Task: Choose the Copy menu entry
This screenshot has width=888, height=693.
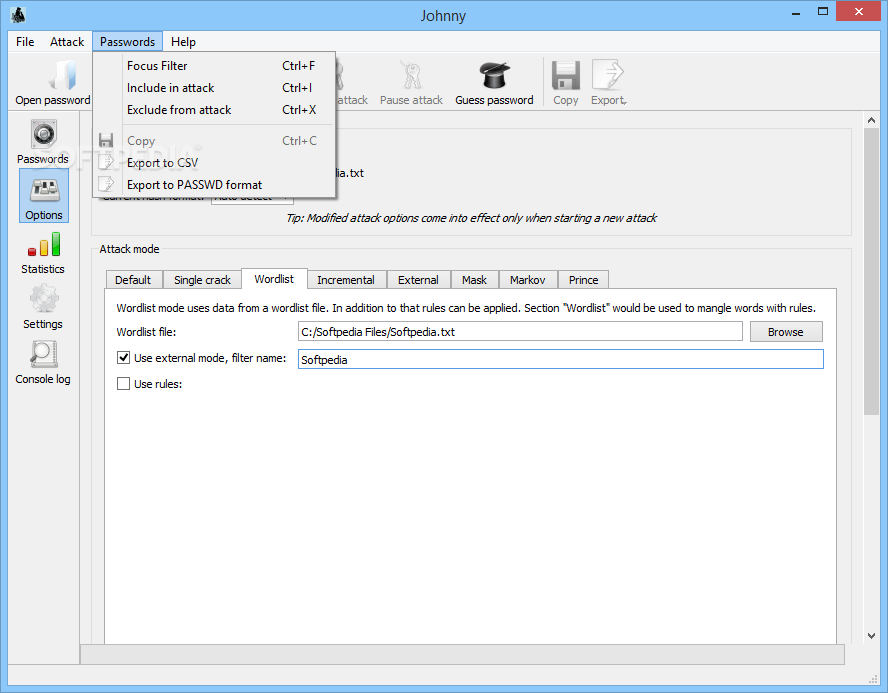Action: (x=215, y=140)
